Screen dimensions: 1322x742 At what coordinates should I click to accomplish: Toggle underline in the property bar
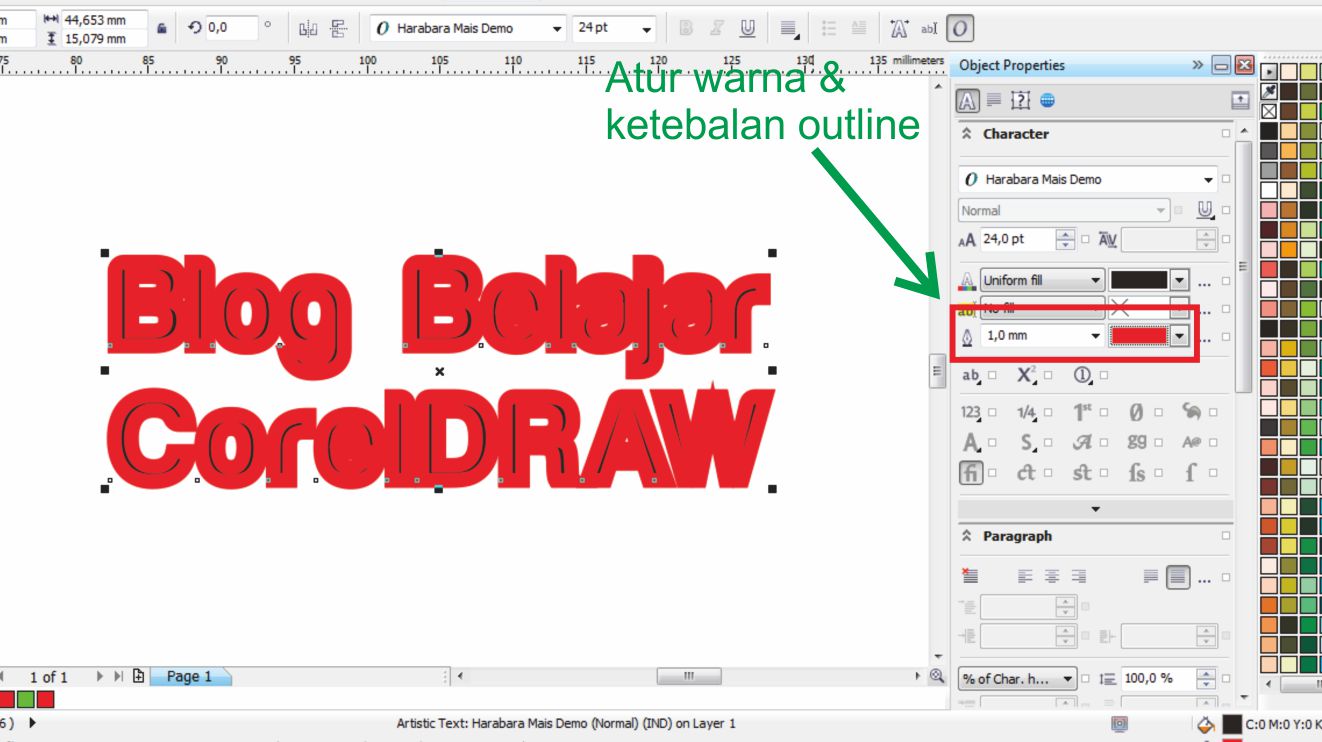point(748,29)
